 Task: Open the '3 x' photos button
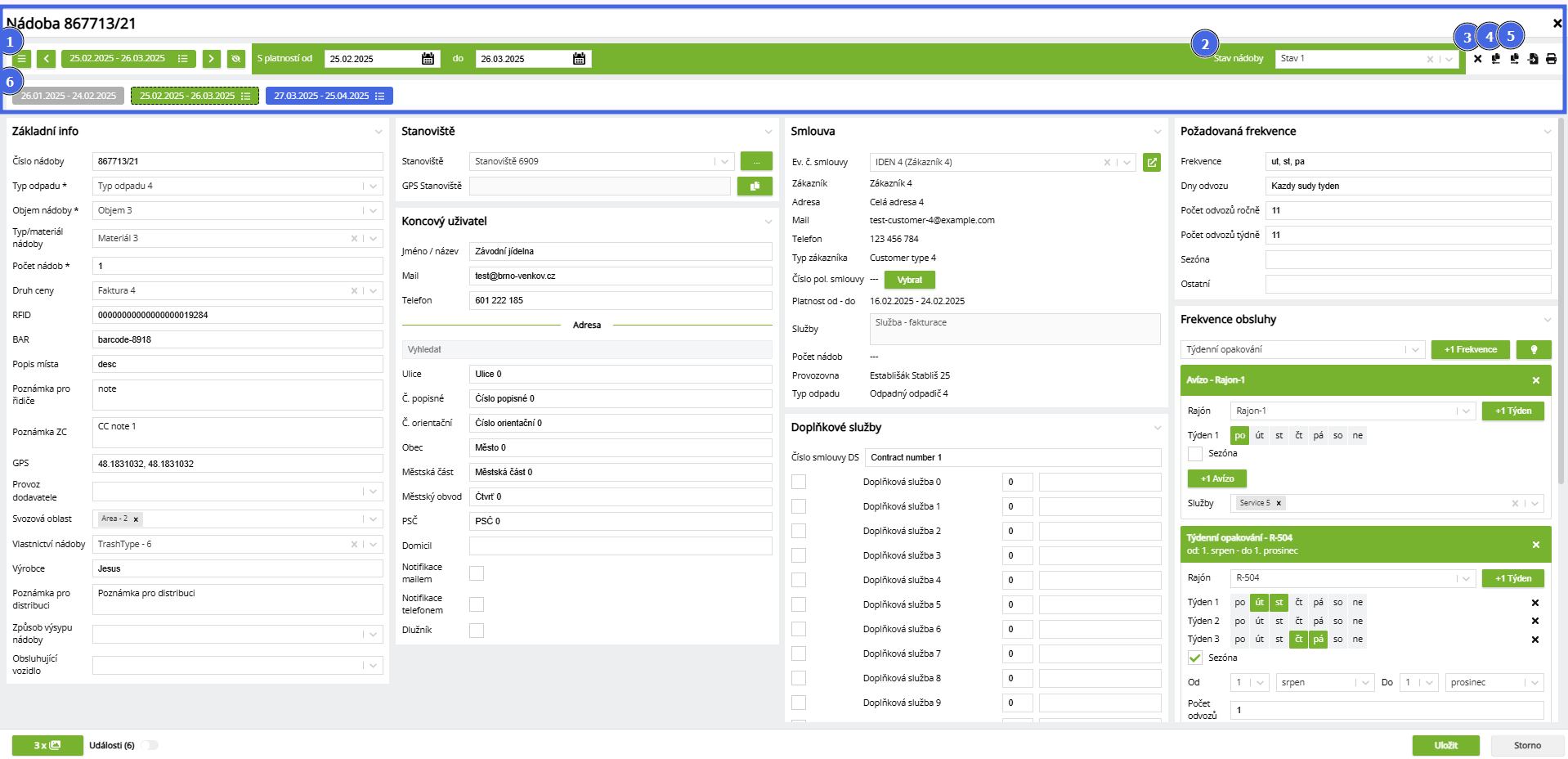click(47, 745)
